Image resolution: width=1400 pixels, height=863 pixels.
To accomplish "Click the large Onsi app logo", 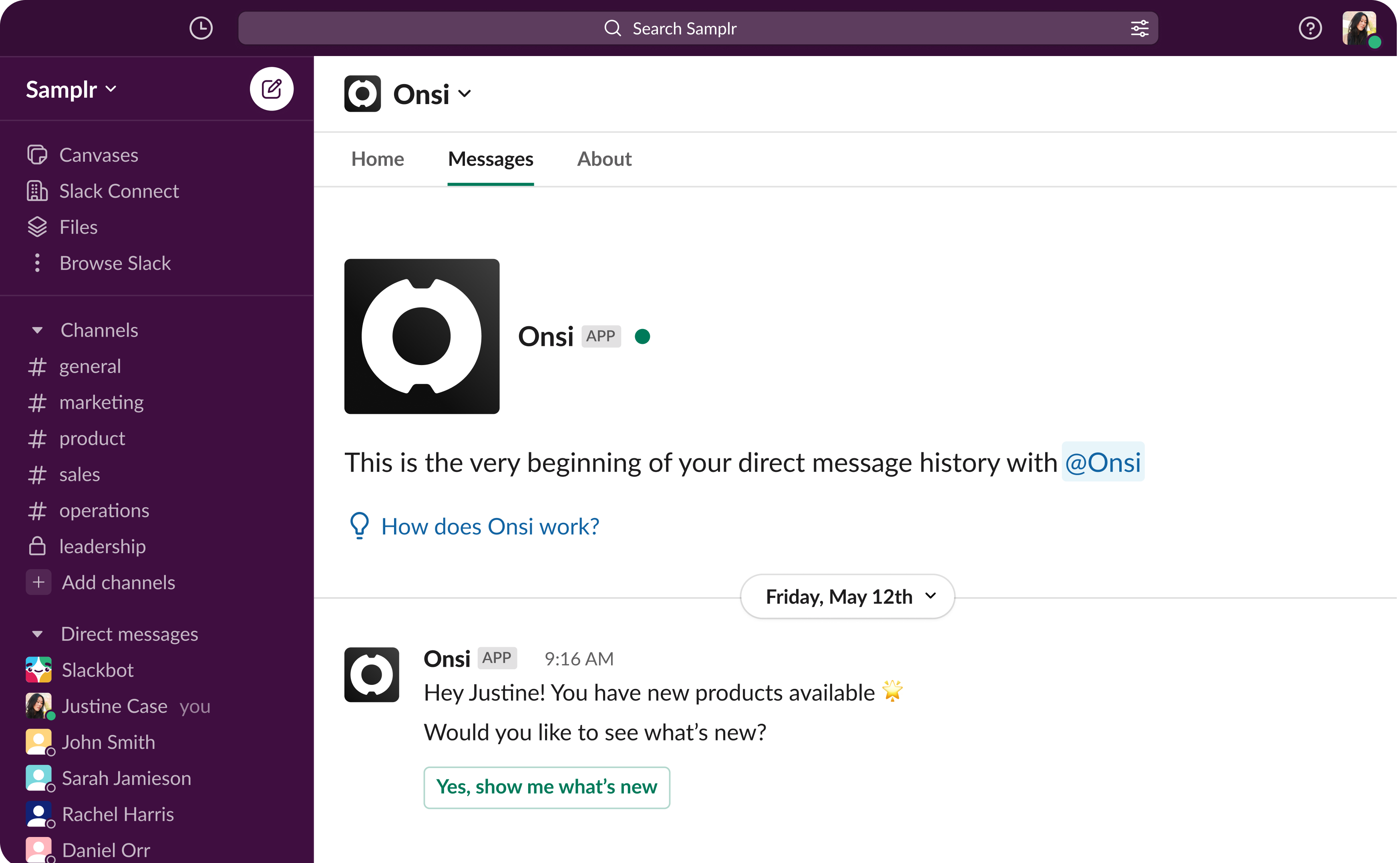I will [421, 336].
